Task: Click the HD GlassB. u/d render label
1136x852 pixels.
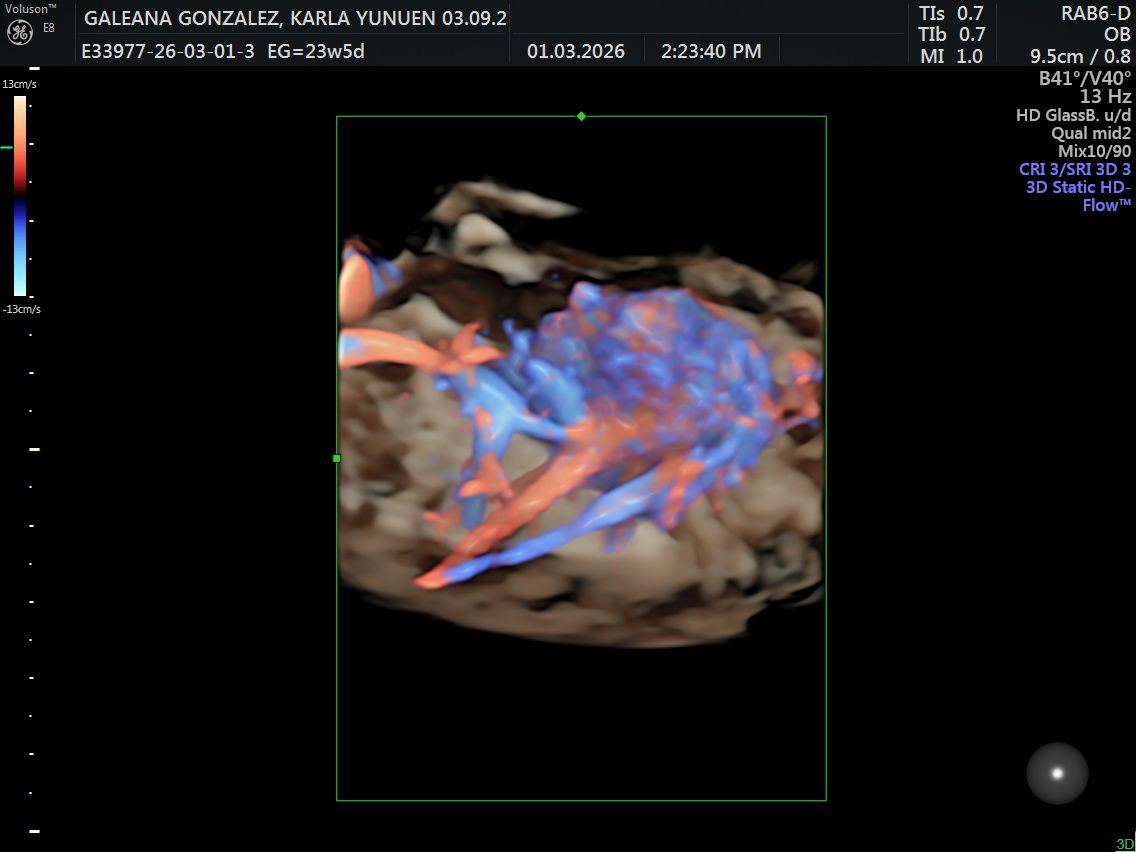Action: tap(1074, 114)
